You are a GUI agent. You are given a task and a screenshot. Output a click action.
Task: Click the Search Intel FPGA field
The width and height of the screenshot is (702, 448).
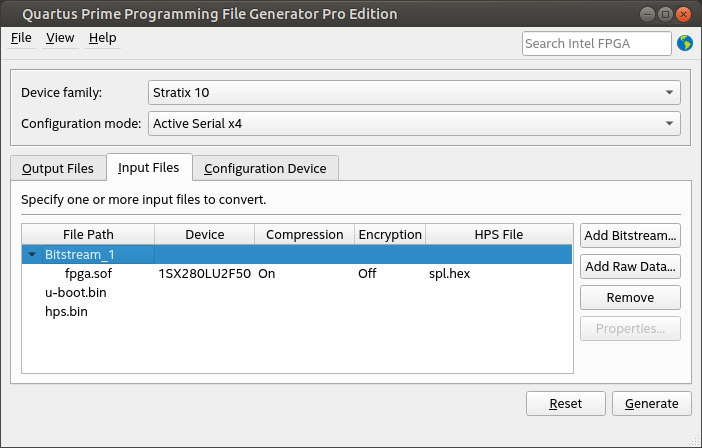click(596, 43)
